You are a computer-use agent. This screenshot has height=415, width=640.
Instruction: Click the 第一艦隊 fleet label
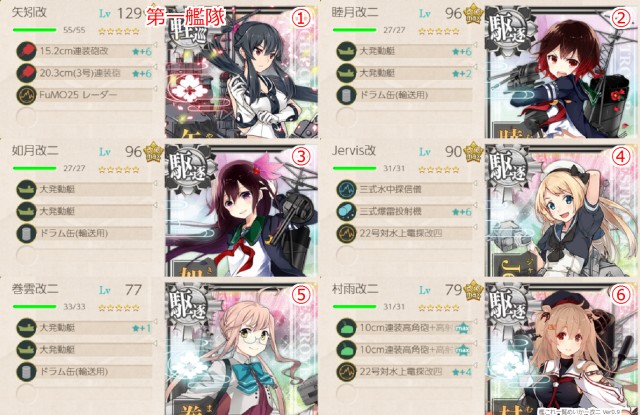[x=186, y=18]
